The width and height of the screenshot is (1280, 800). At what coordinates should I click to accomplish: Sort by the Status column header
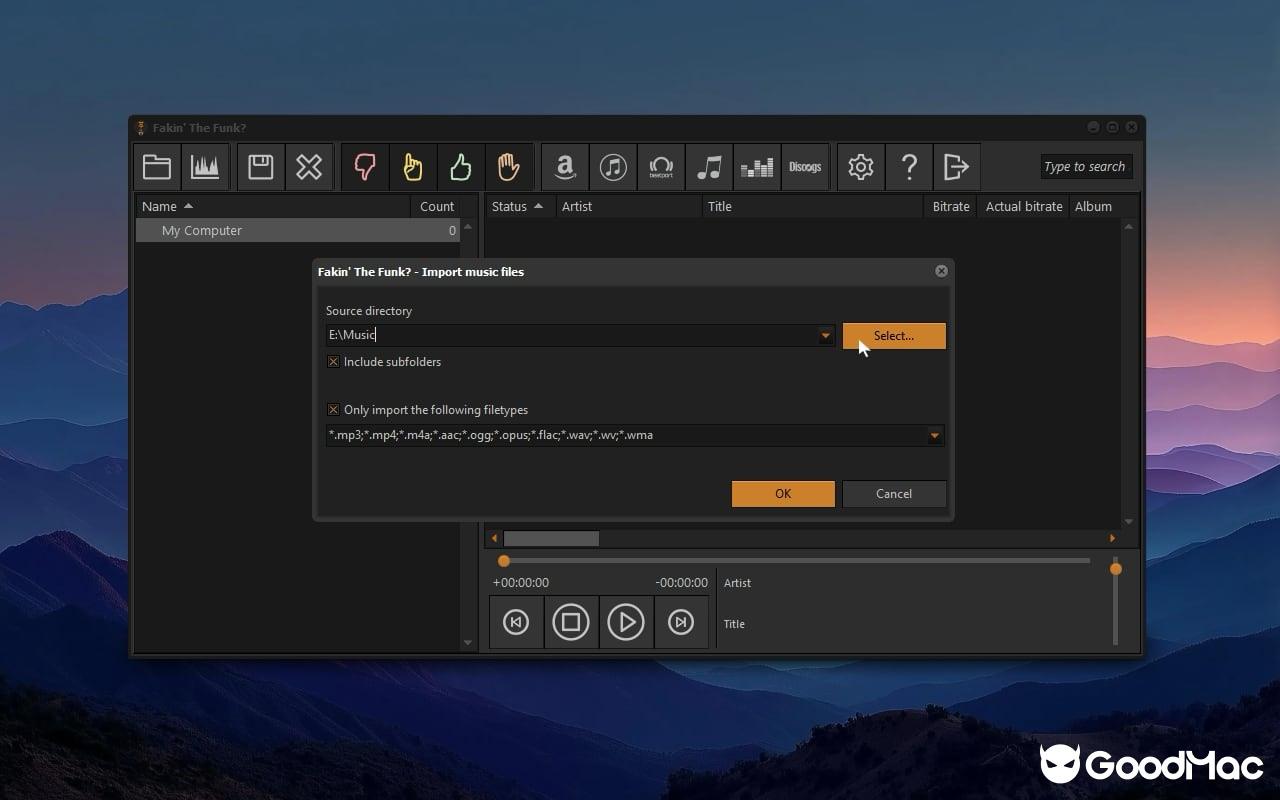[520, 206]
